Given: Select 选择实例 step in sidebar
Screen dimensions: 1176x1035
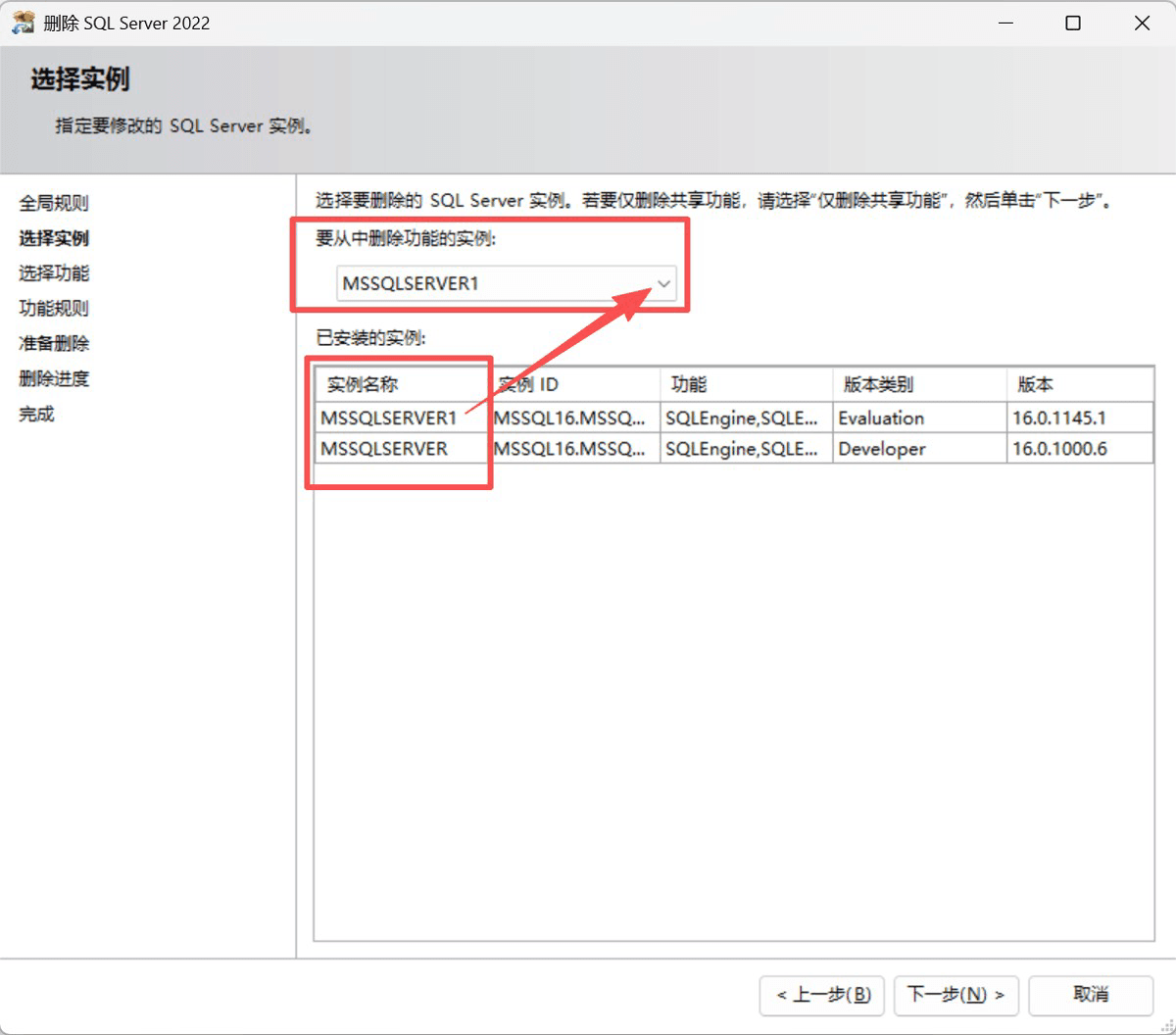Looking at the screenshot, I should coord(54,238).
